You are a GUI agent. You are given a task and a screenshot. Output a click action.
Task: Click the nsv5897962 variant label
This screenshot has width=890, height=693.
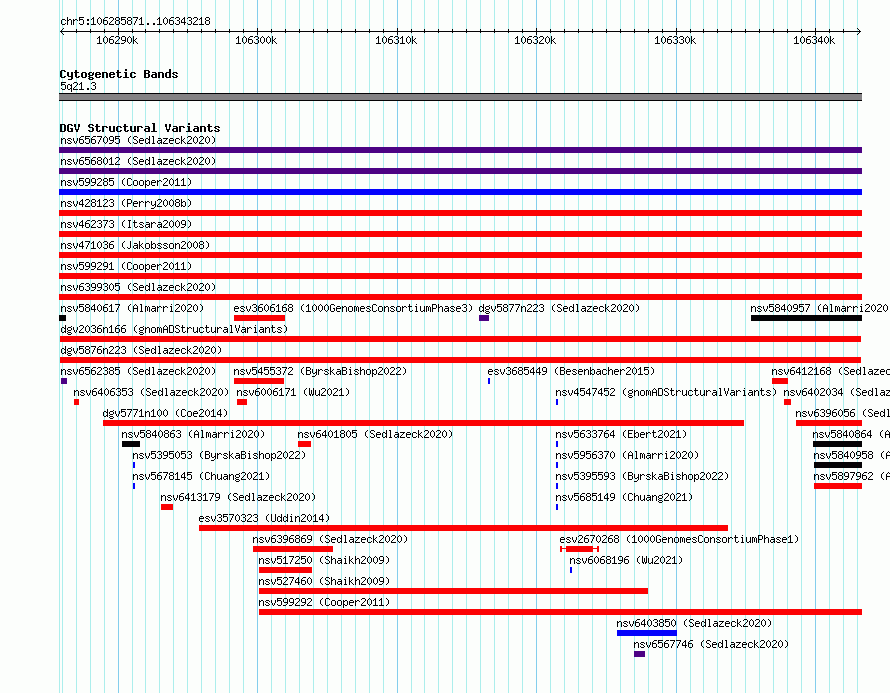click(x=851, y=476)
